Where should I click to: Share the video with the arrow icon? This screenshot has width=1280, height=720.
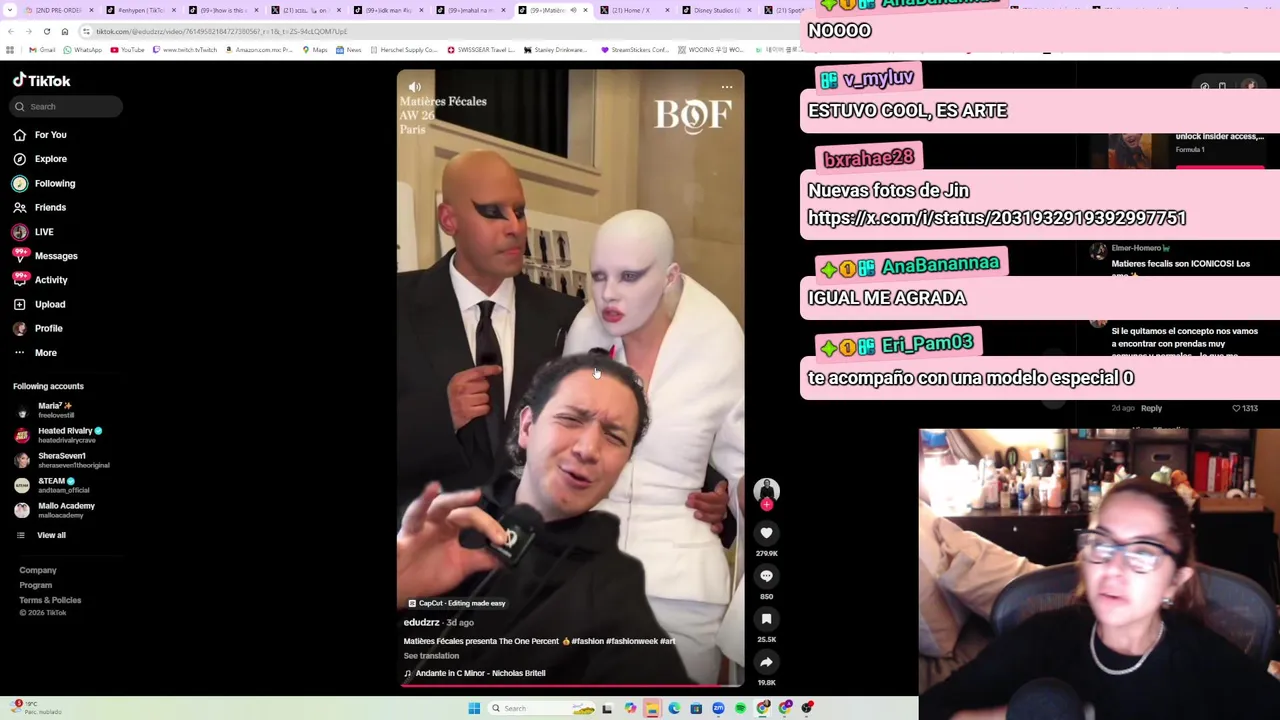tap(766, 662)
